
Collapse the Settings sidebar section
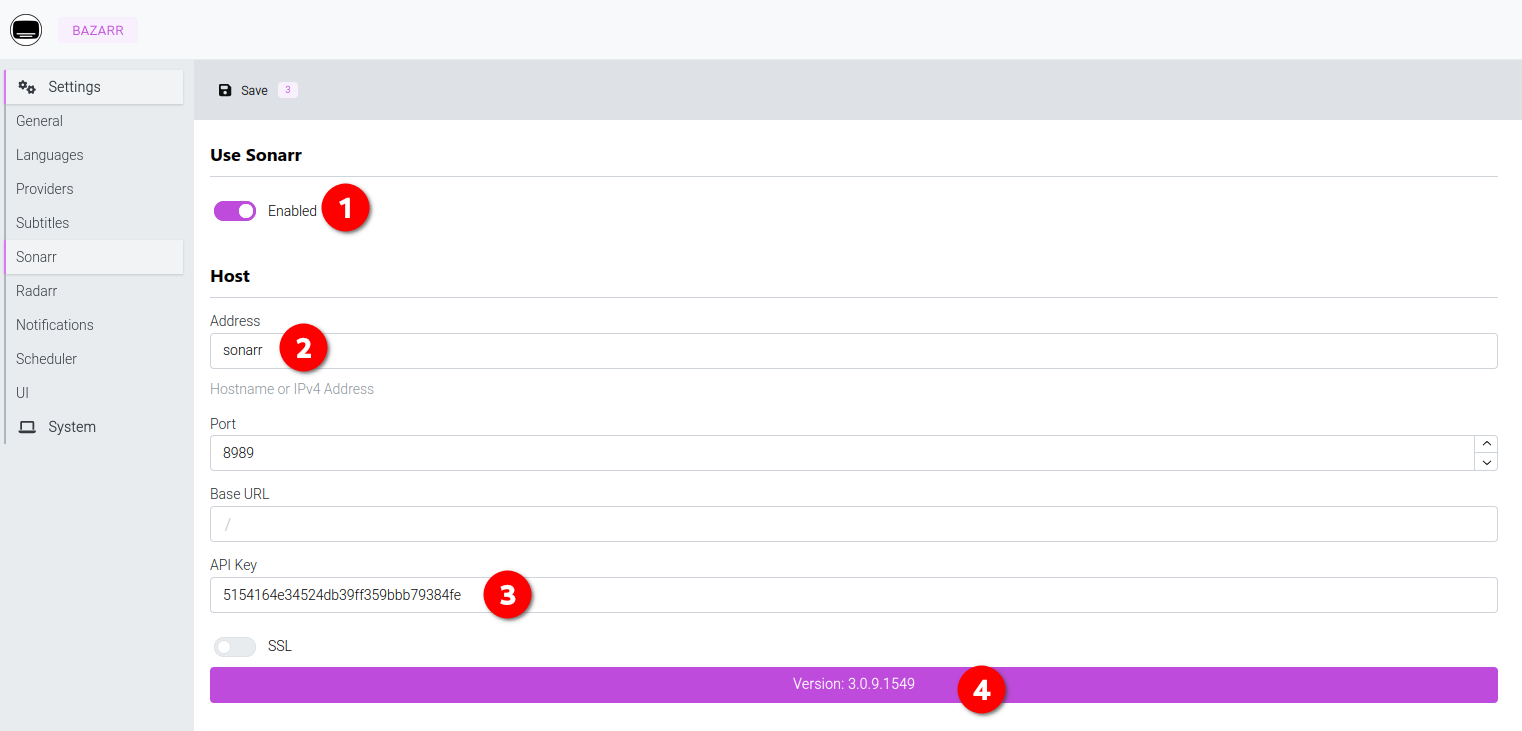point(94,87)
